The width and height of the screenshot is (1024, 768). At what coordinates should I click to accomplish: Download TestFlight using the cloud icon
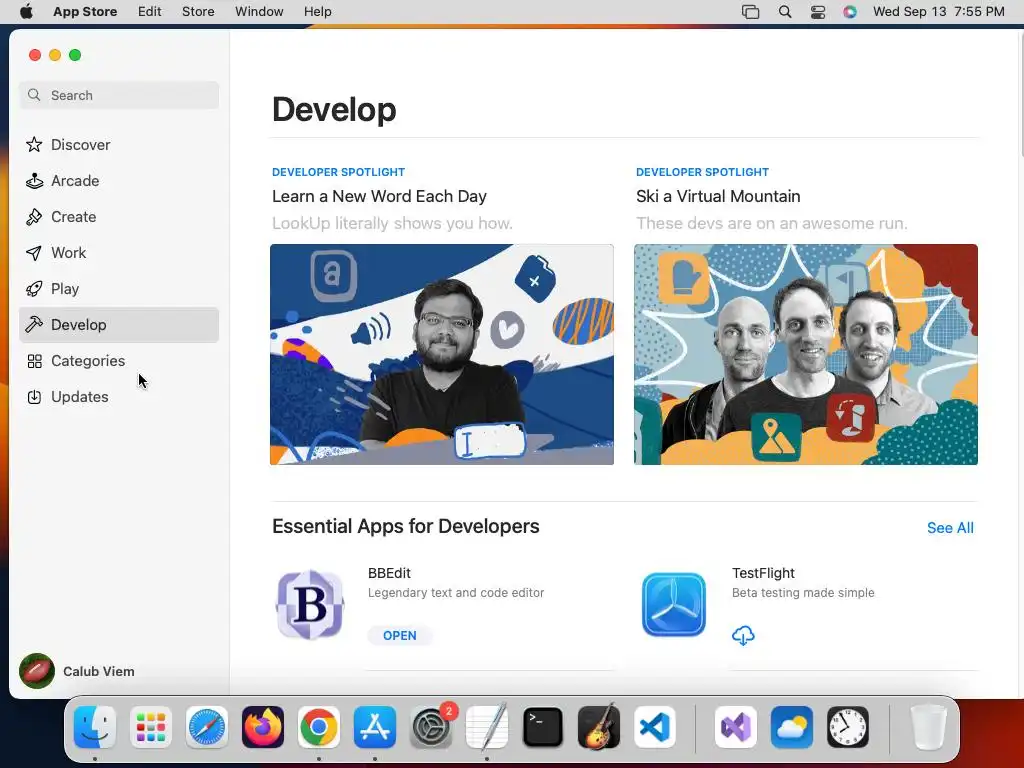(x=743, y=635)
